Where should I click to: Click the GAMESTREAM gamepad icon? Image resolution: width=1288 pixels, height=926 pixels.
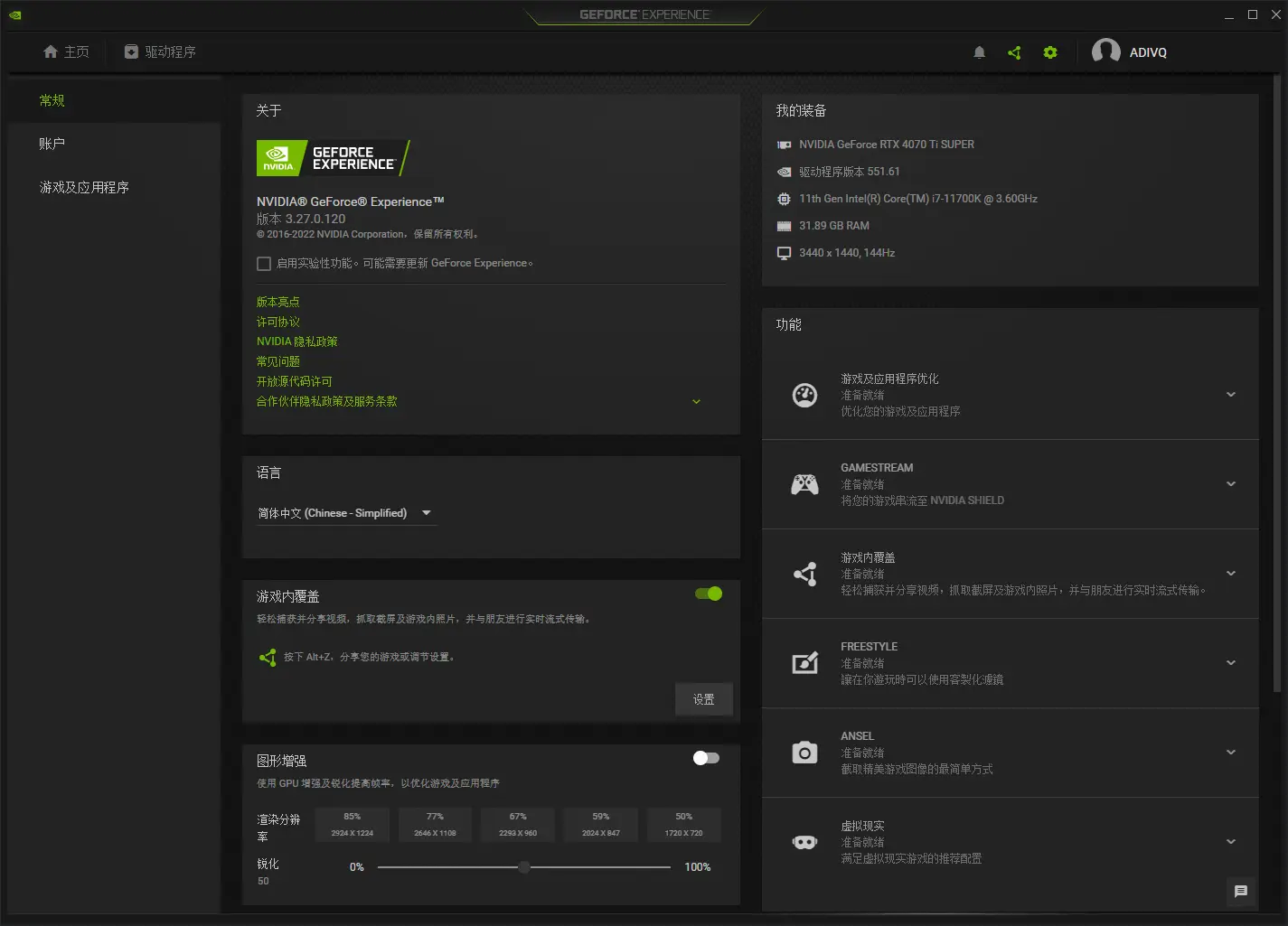click(x=804, y=484)
